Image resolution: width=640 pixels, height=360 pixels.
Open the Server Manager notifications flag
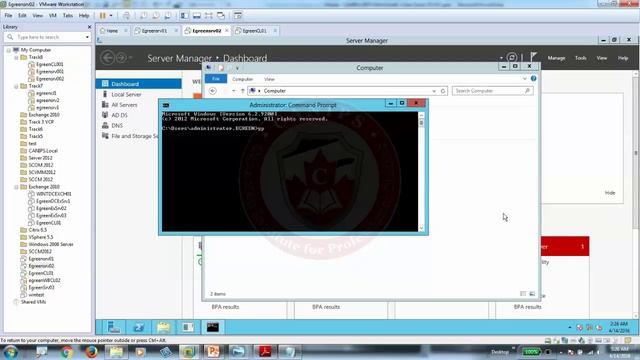click(533, 57)
